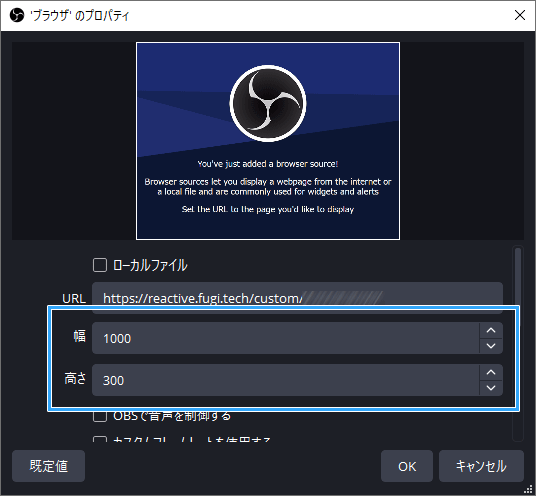
Task: Click the properties panel vertical scrollbar
Action: pos(518,344)
